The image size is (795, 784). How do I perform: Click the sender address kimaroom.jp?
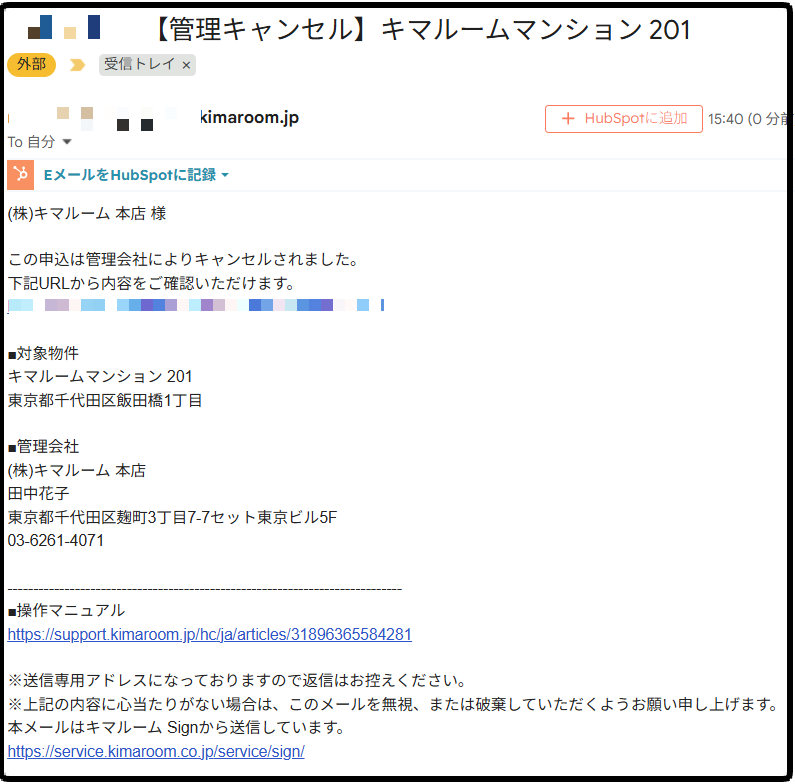249,118
